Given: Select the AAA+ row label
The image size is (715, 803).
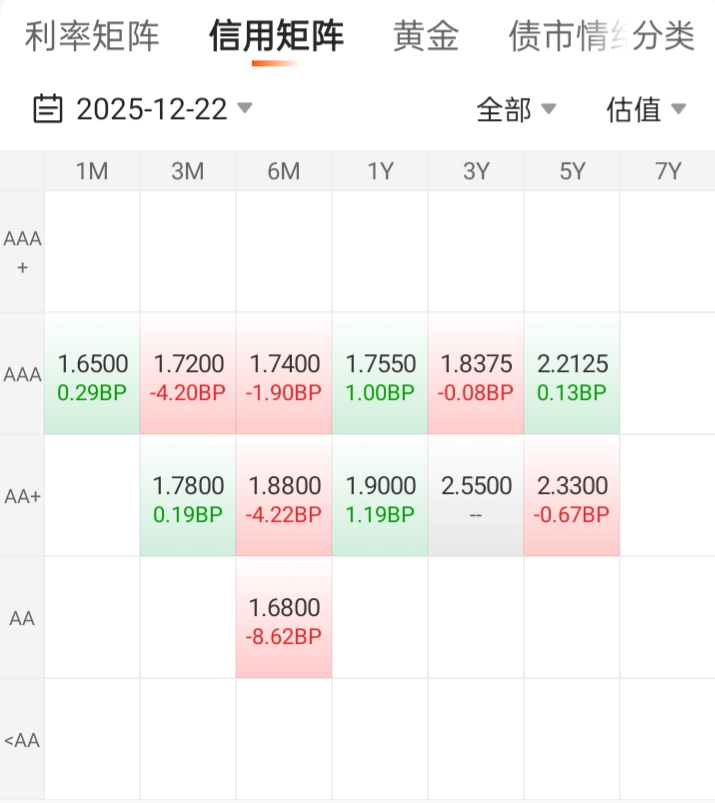Looking at the screenshot, I should coord(22,253).
